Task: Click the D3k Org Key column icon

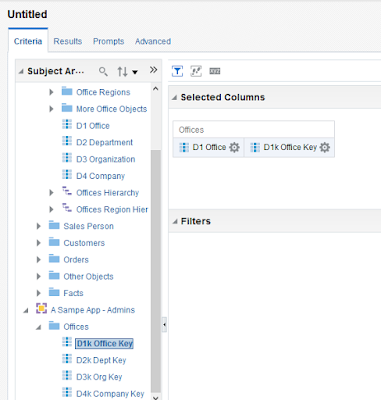Action: 67,376
